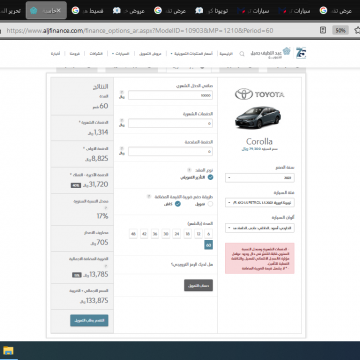Select the 36 month period

coord(155,234)
